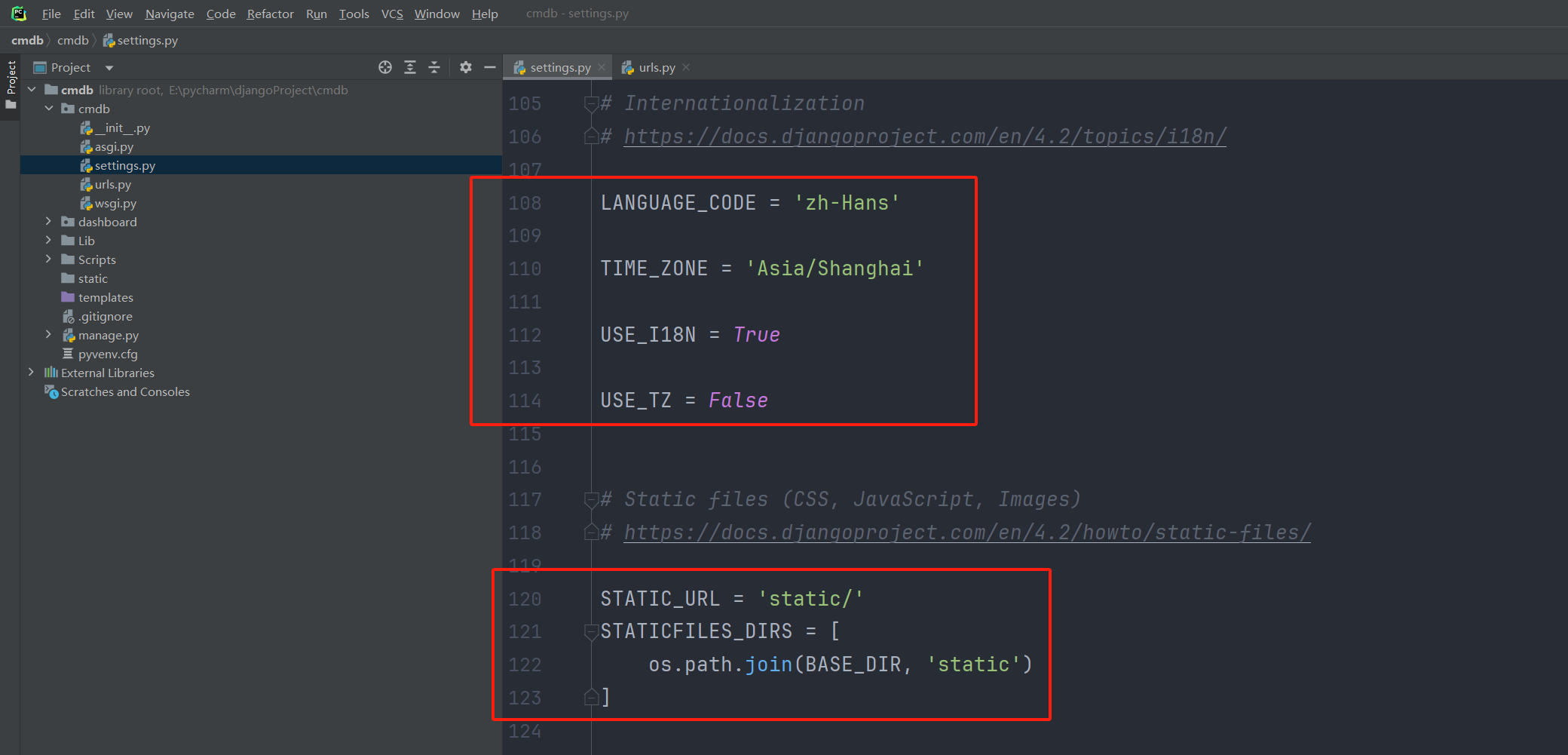Viewport: 1568px width, 755px height.
Task: Expand the dashboard folder
Action: pos(49,222)
